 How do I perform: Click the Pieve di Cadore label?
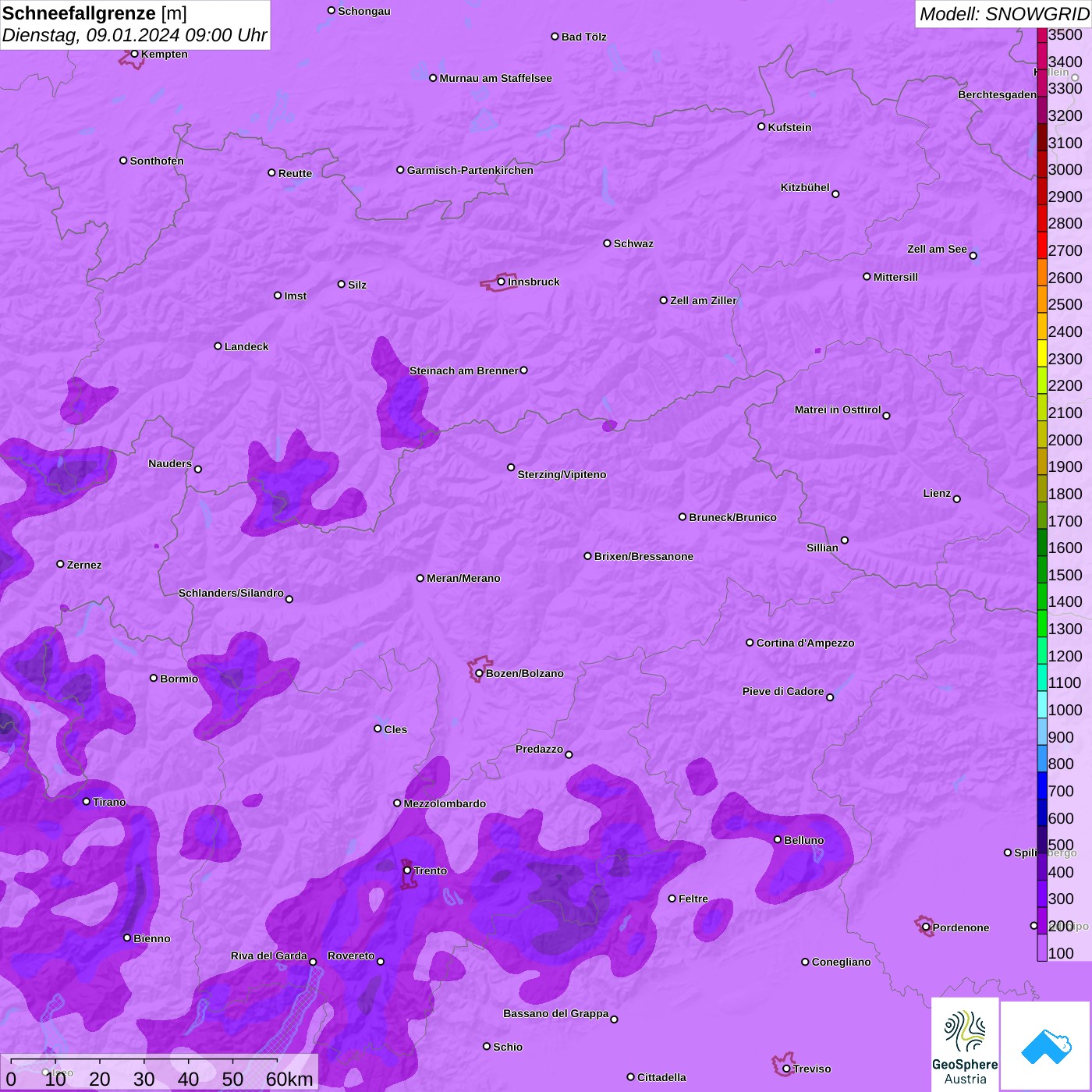coord(783,691)
